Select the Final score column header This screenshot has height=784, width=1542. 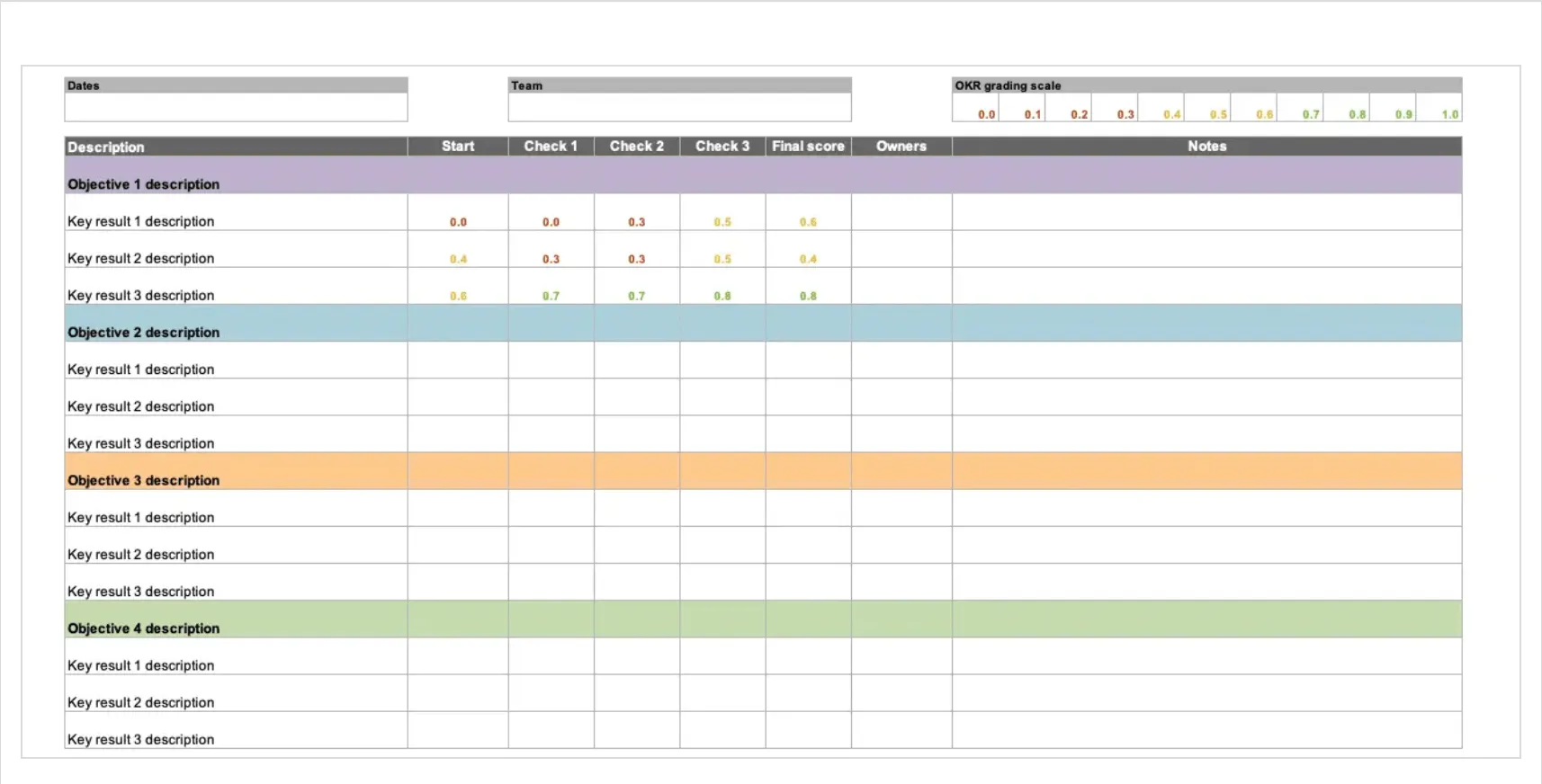click(808, 146)
